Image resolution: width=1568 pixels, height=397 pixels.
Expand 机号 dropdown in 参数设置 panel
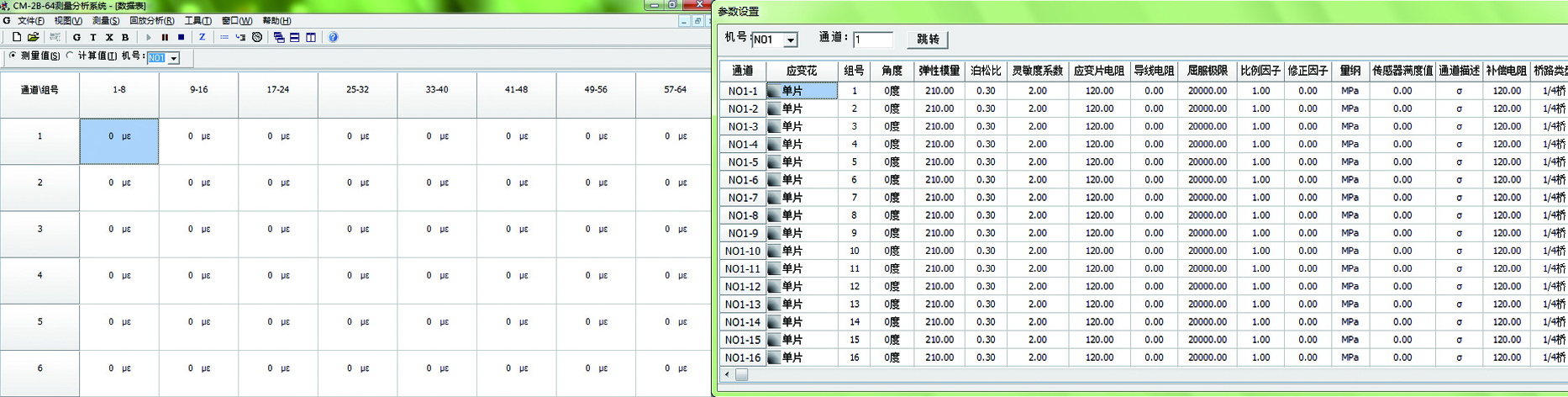(790, 40)
